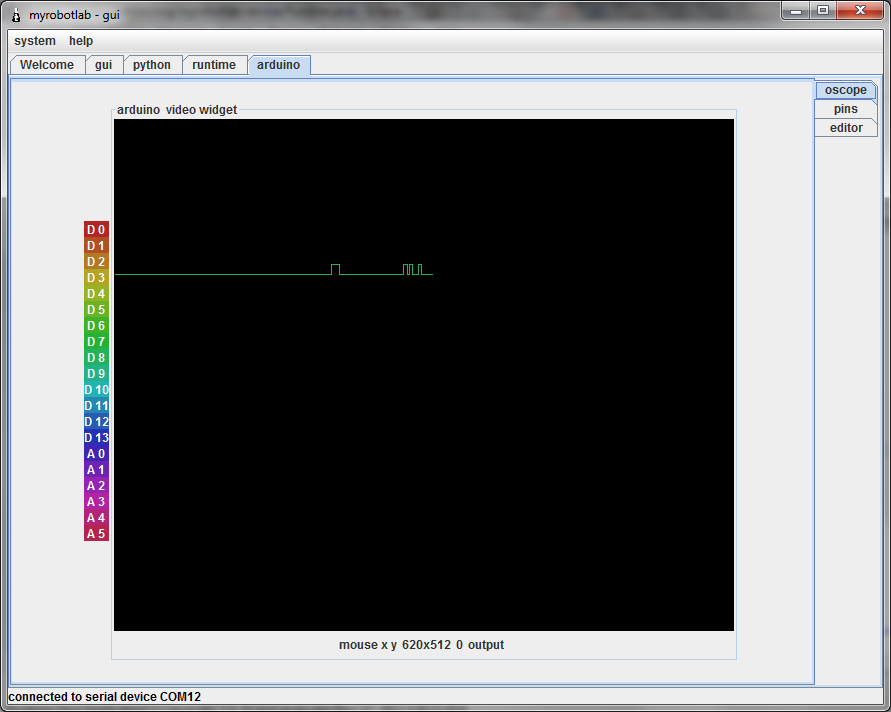Close the myrobotlab window
The image size is (891, 712).
(860, 11)
